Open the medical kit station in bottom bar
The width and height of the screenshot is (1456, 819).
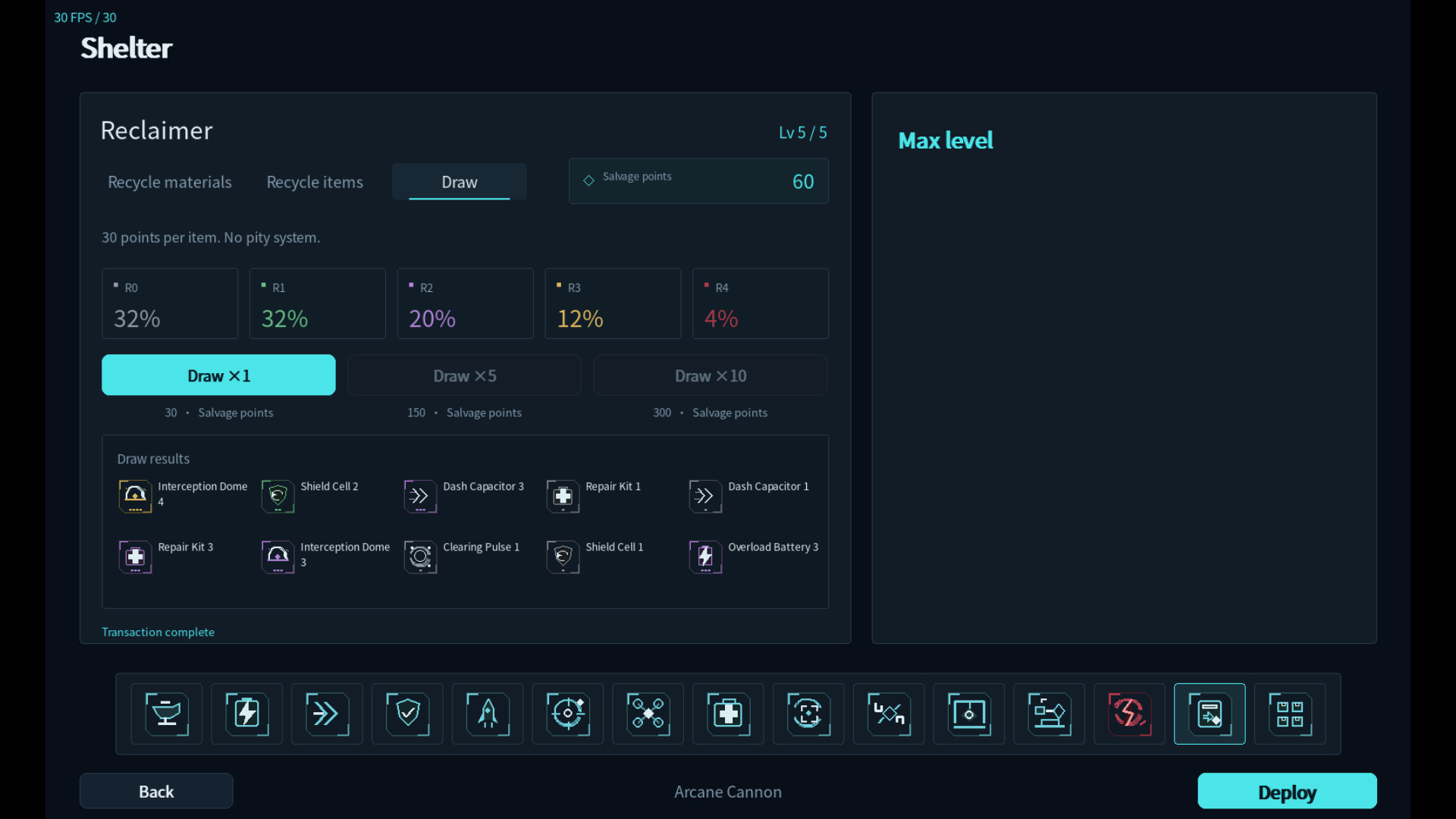click(729, 714)
